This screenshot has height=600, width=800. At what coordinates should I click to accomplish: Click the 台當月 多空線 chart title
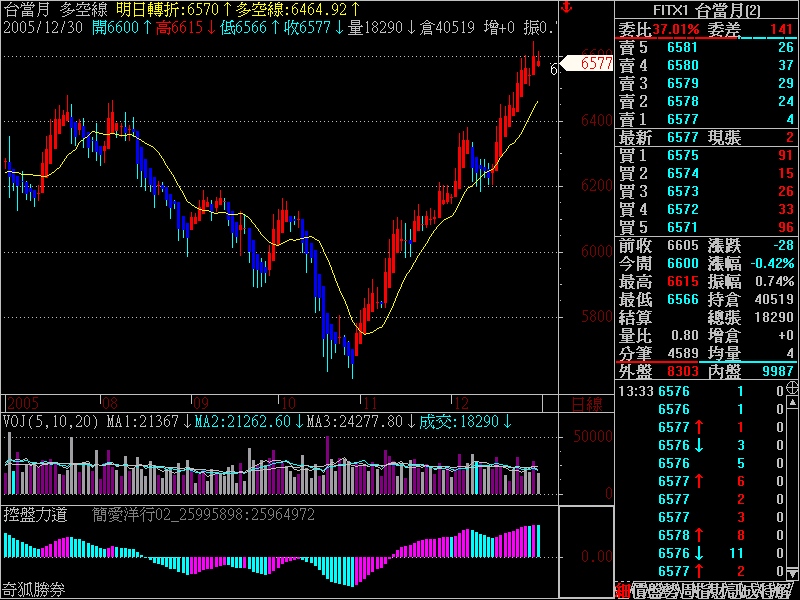pos(55,10)
